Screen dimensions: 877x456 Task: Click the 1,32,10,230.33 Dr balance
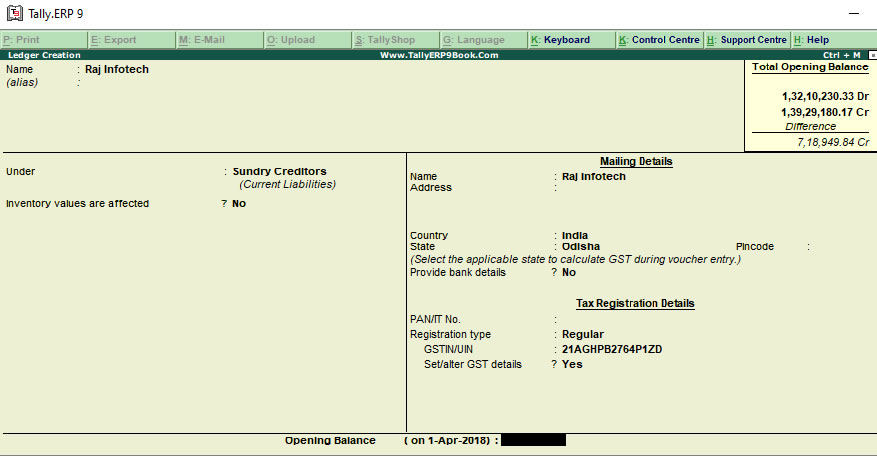pos(826,96)
